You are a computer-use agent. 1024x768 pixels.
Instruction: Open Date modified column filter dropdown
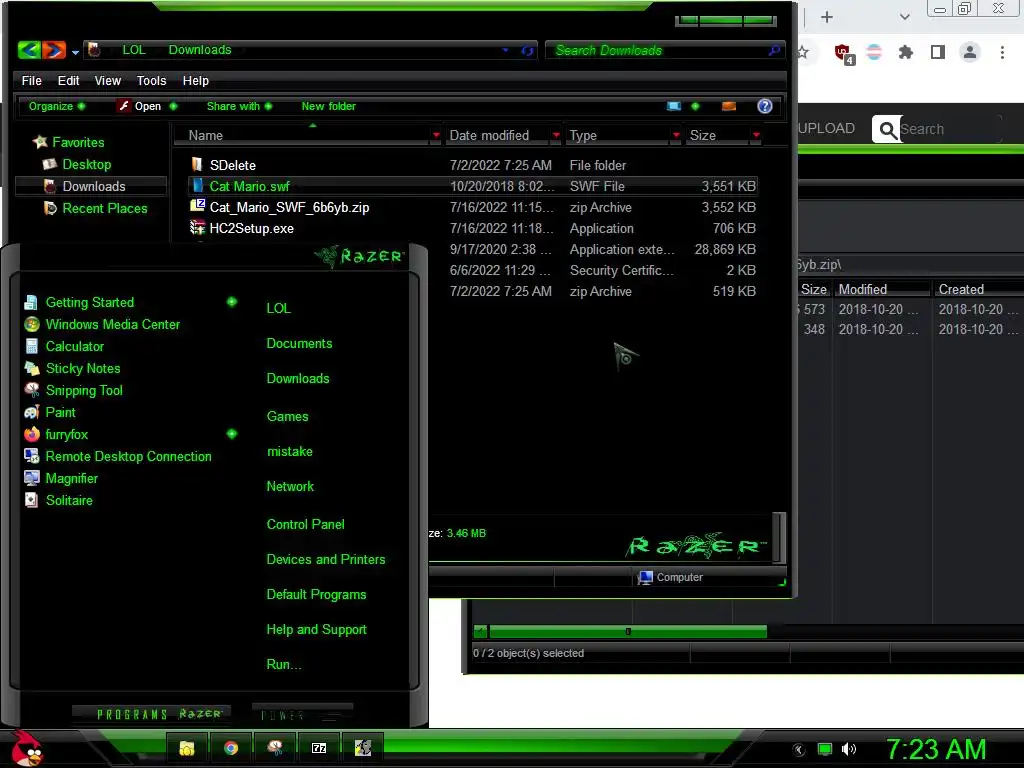556,135
